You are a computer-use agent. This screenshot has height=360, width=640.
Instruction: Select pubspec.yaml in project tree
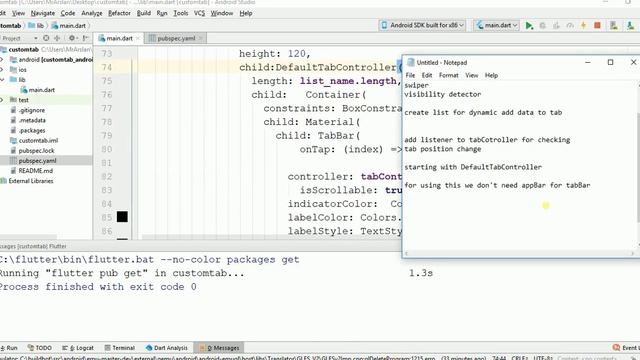point(33,161)
